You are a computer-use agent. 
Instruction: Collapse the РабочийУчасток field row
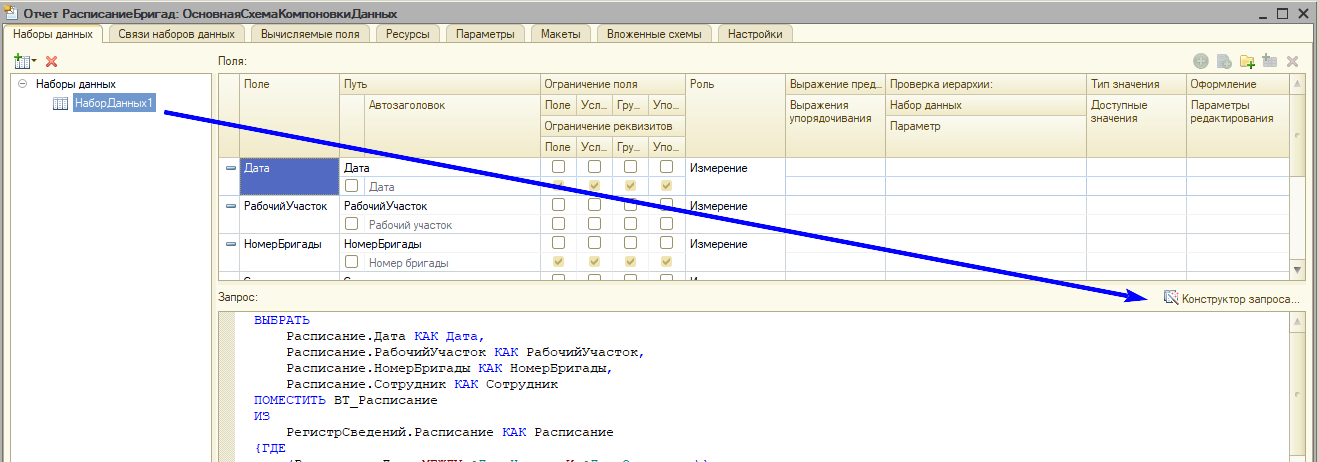pyautogui.click(x=231, y=206)
